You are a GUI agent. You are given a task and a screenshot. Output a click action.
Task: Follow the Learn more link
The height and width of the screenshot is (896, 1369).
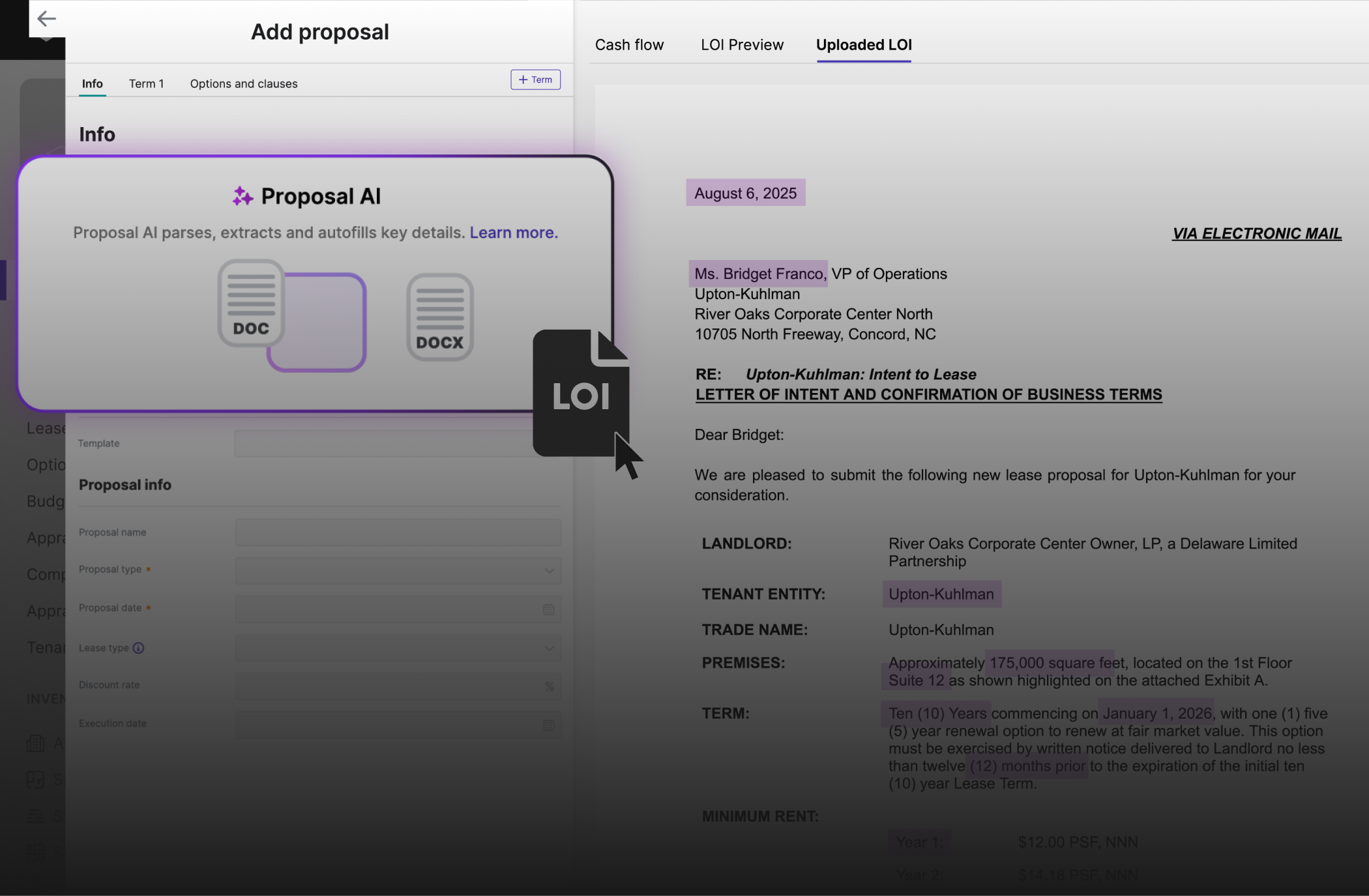pos(514,233)
